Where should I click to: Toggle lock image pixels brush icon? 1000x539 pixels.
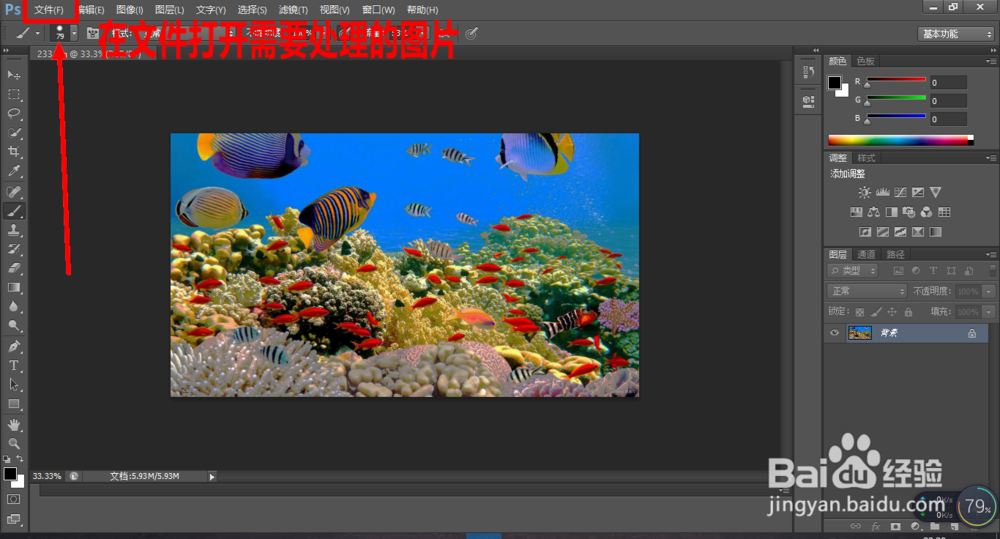point(876,312)
